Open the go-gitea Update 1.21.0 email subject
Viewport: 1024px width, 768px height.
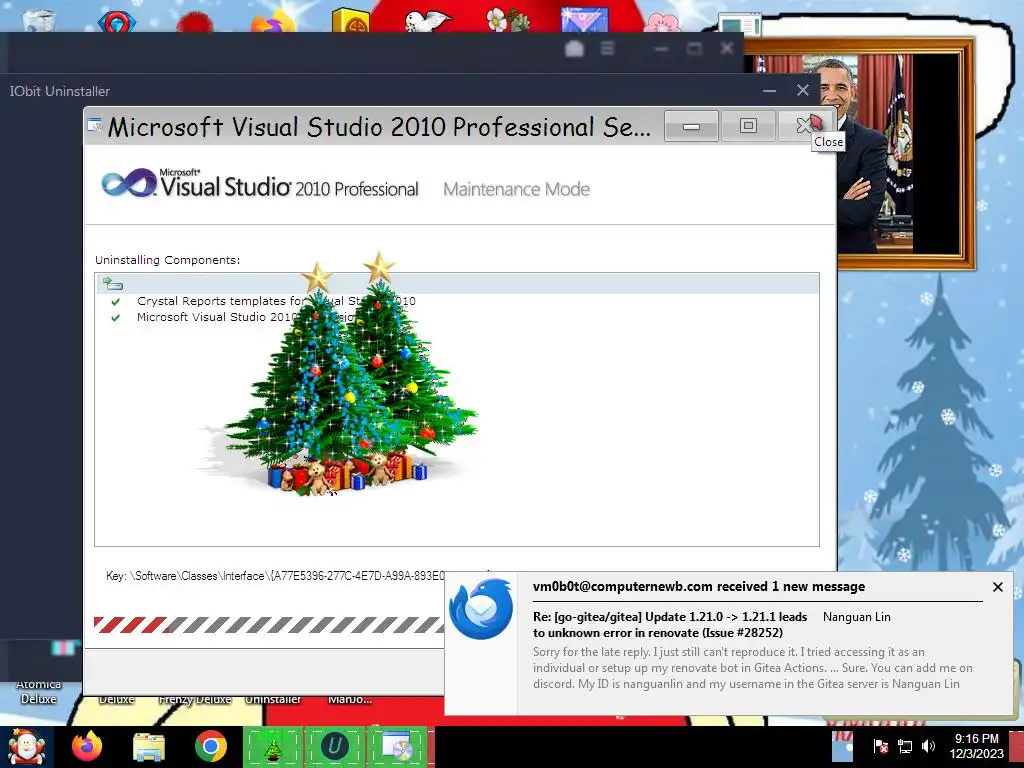pyautogui.click(x=669, y=624)
